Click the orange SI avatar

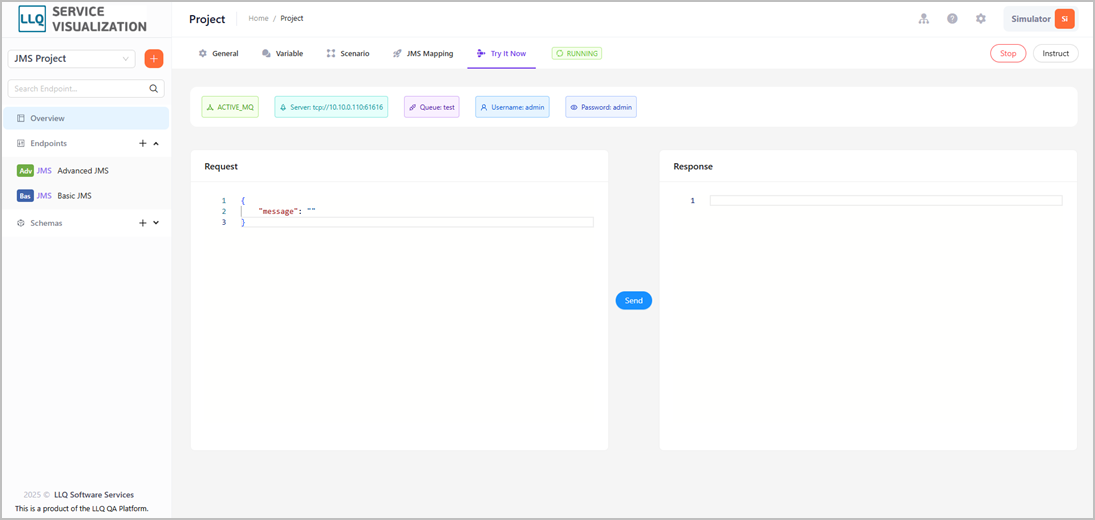point(1064,19)
